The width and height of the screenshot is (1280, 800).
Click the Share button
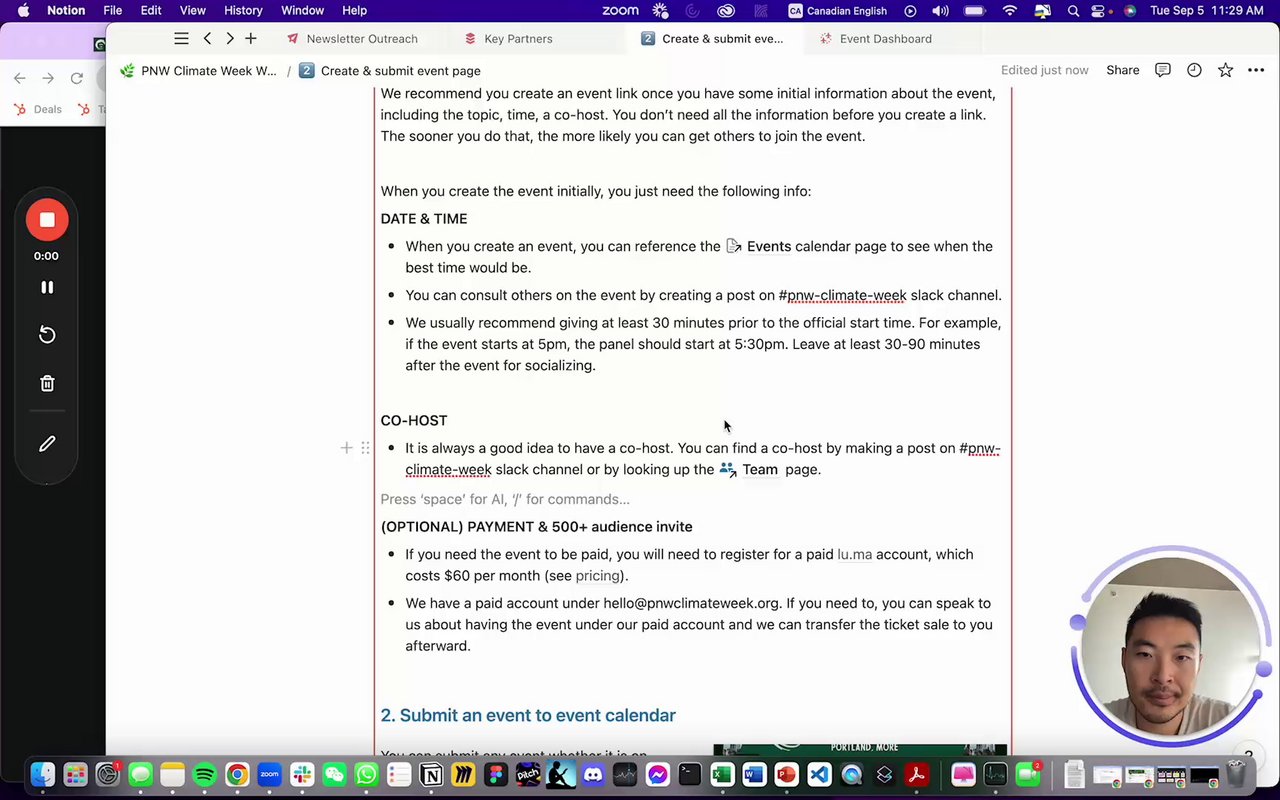click(1122, 70)
